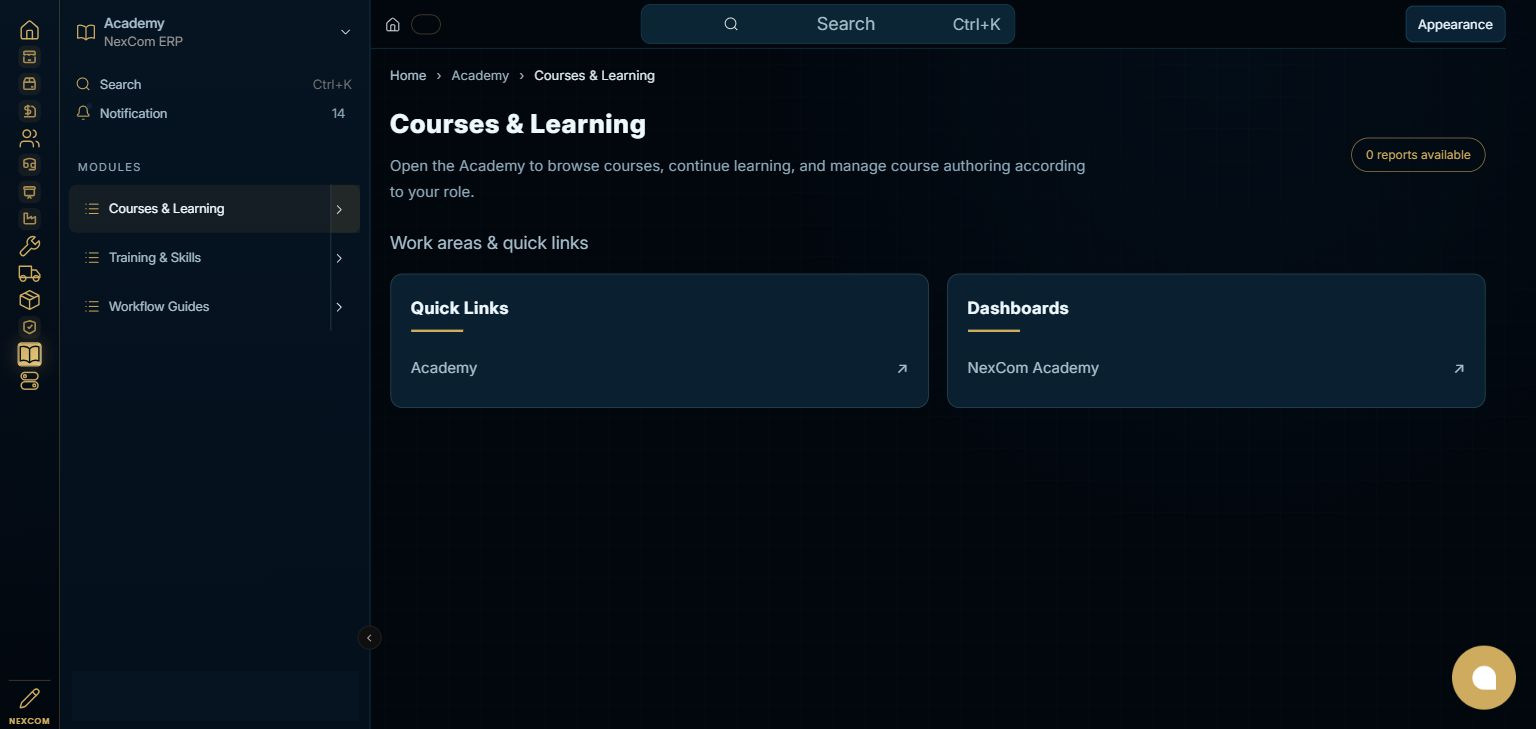The width and height of the screenshot is (1536, 729).
Task: Click the NexCom pencil edit icon
Action: click(x=29, y=698)
